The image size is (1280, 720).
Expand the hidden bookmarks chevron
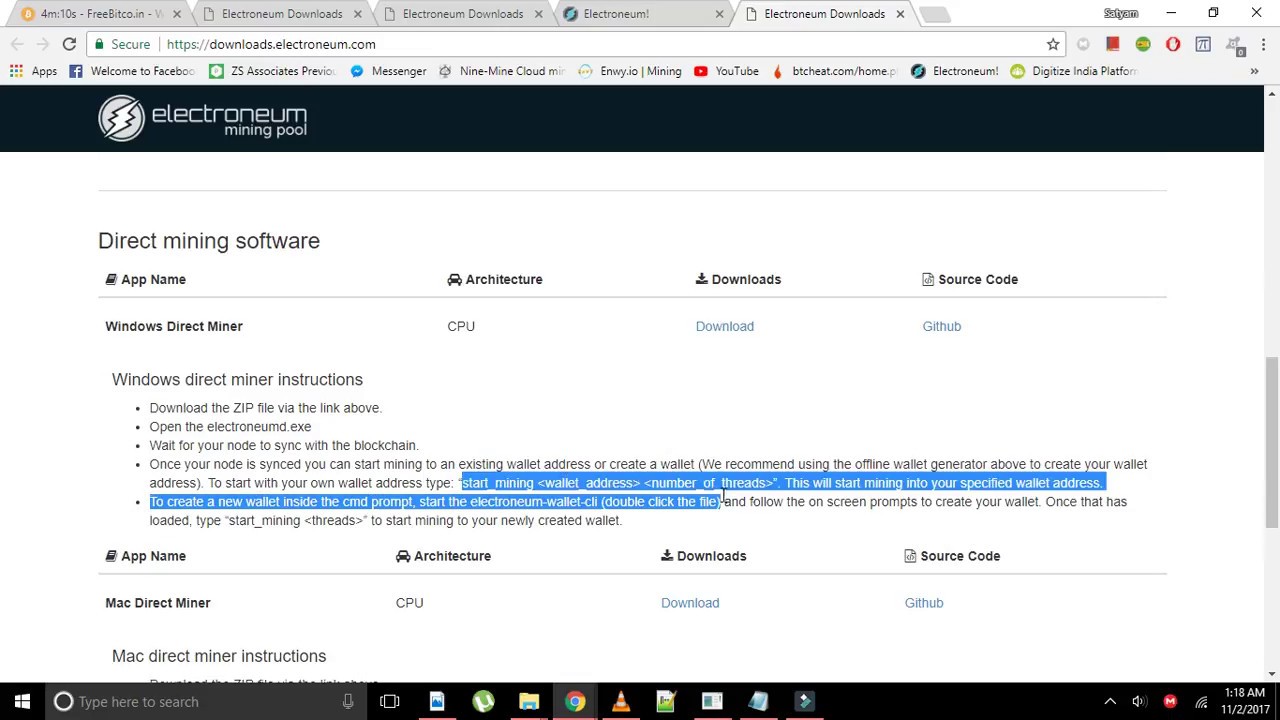pyautogui.click(x=1254, y=71)
